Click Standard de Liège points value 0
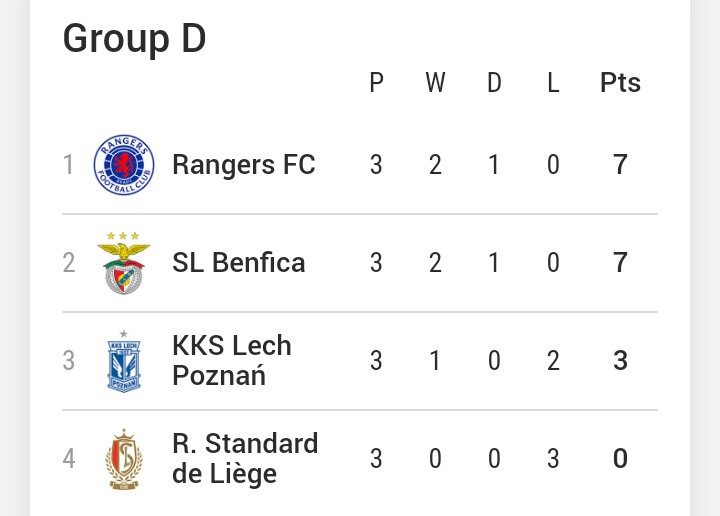 (x=620, y=459)
